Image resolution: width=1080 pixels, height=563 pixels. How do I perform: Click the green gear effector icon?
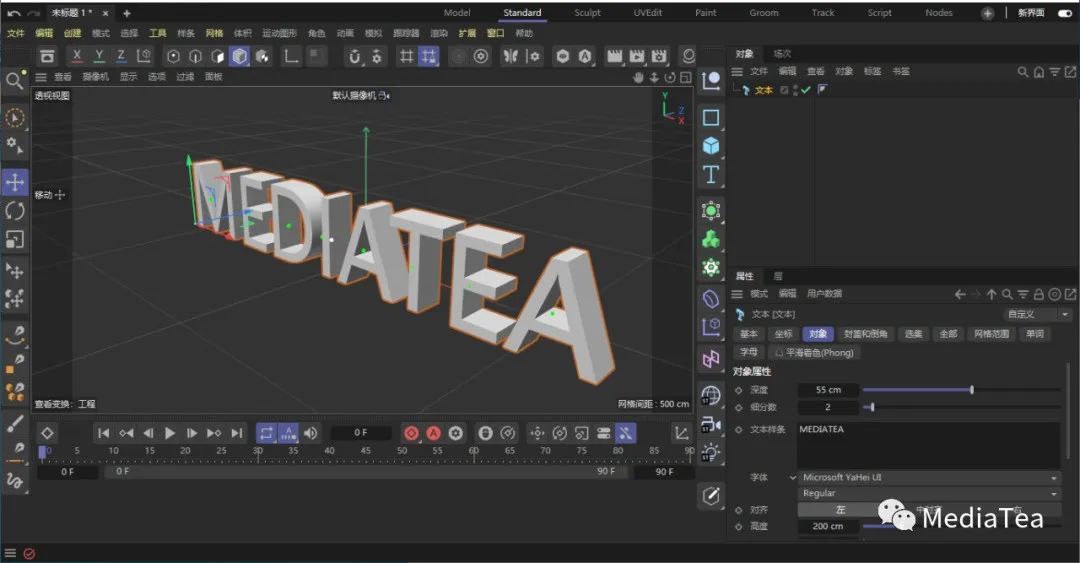pyautogui.click(x=711, y=267)
